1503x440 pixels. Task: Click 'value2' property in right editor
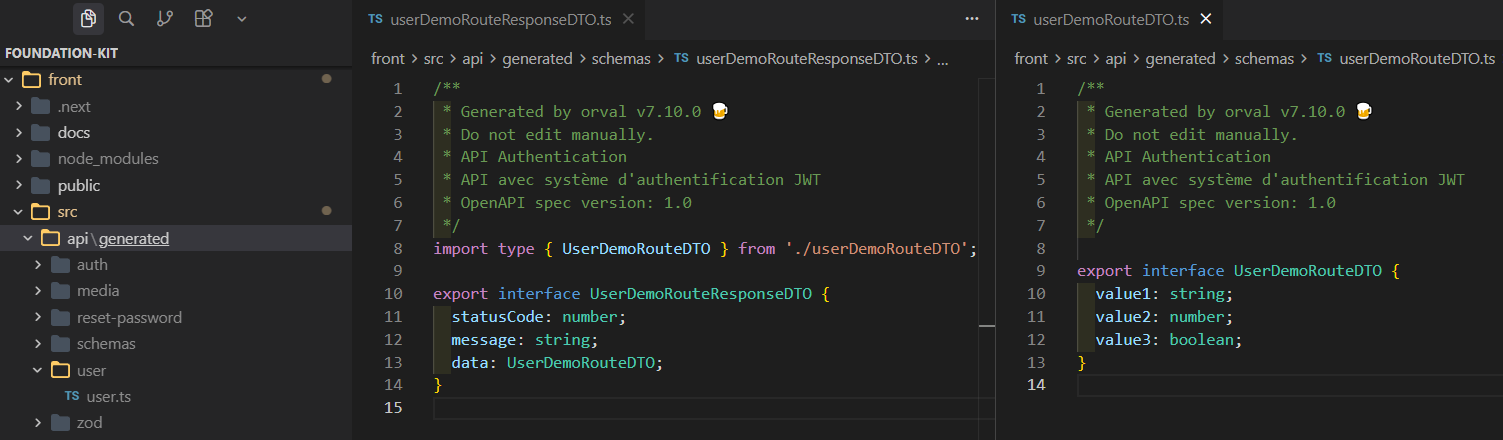coord(1122,317)
